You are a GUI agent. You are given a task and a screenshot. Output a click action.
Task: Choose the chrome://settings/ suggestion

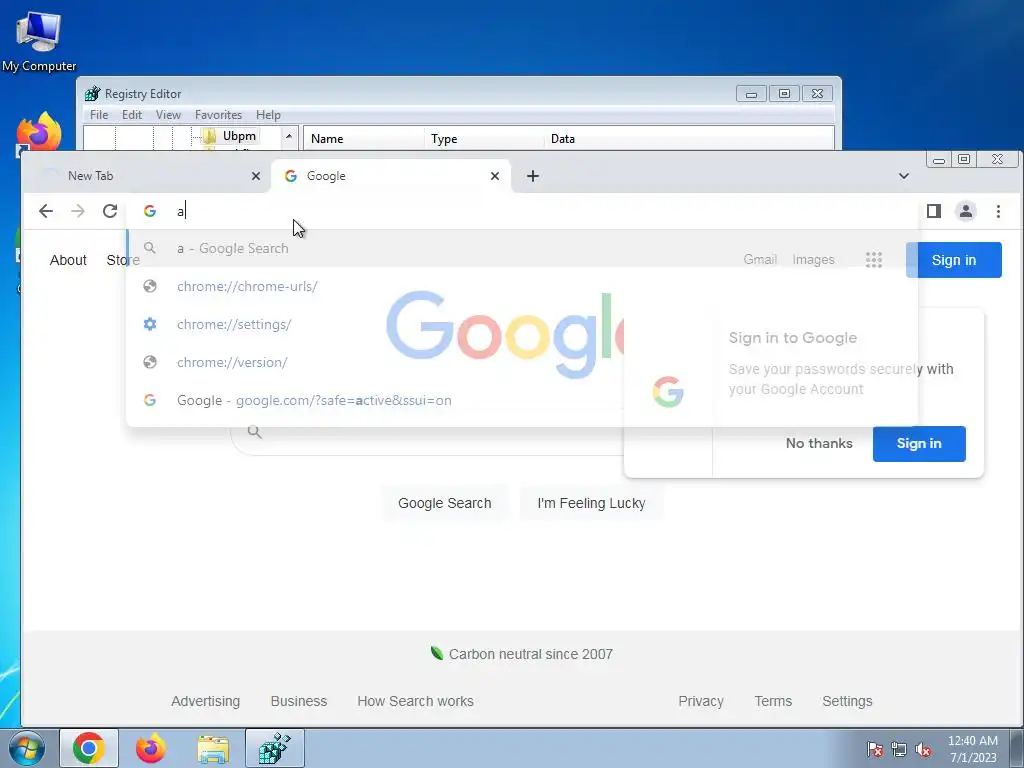(x=522, y=324)
